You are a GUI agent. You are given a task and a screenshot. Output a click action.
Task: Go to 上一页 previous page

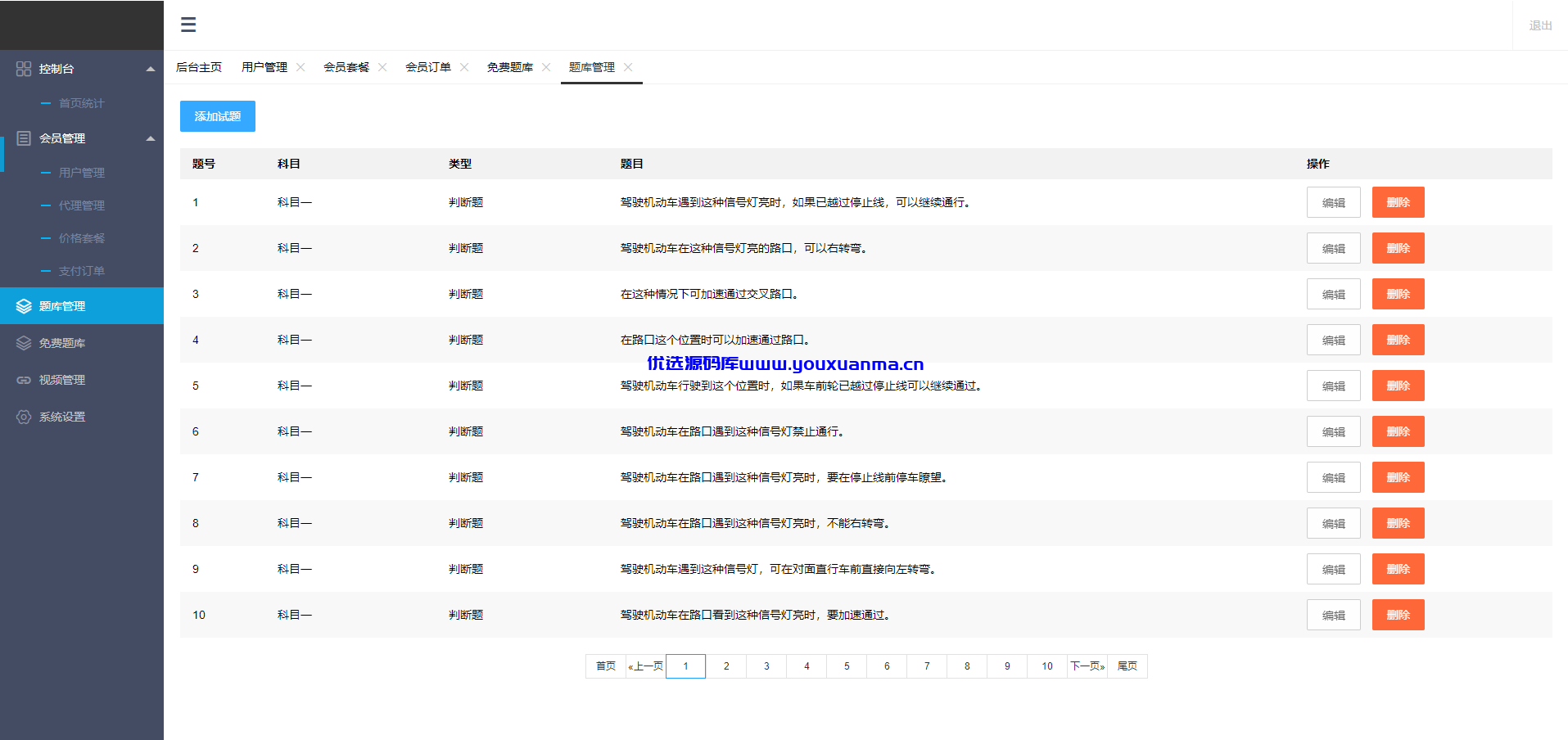click(646, 666)
